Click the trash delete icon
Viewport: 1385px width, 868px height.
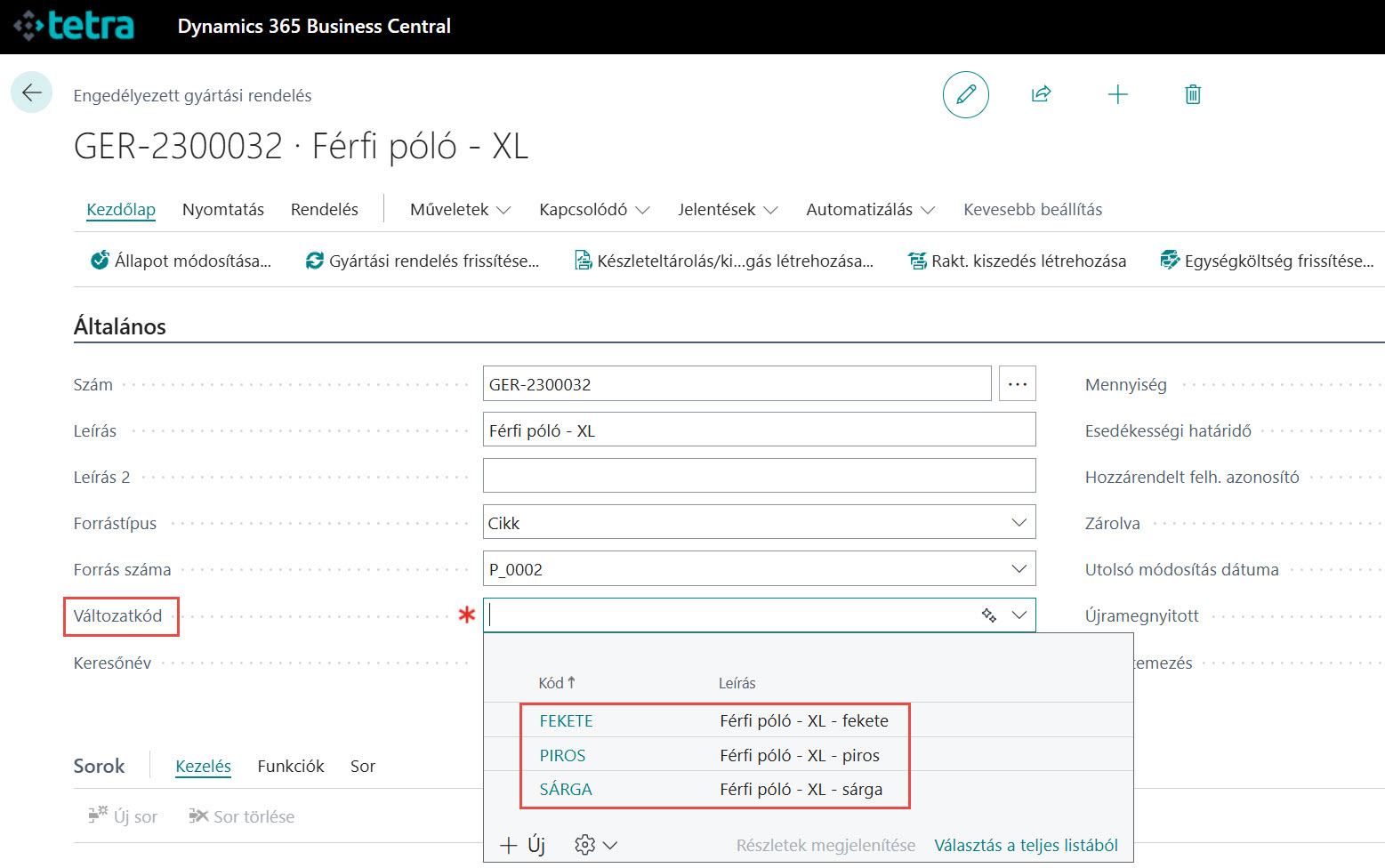[1193, 94]
